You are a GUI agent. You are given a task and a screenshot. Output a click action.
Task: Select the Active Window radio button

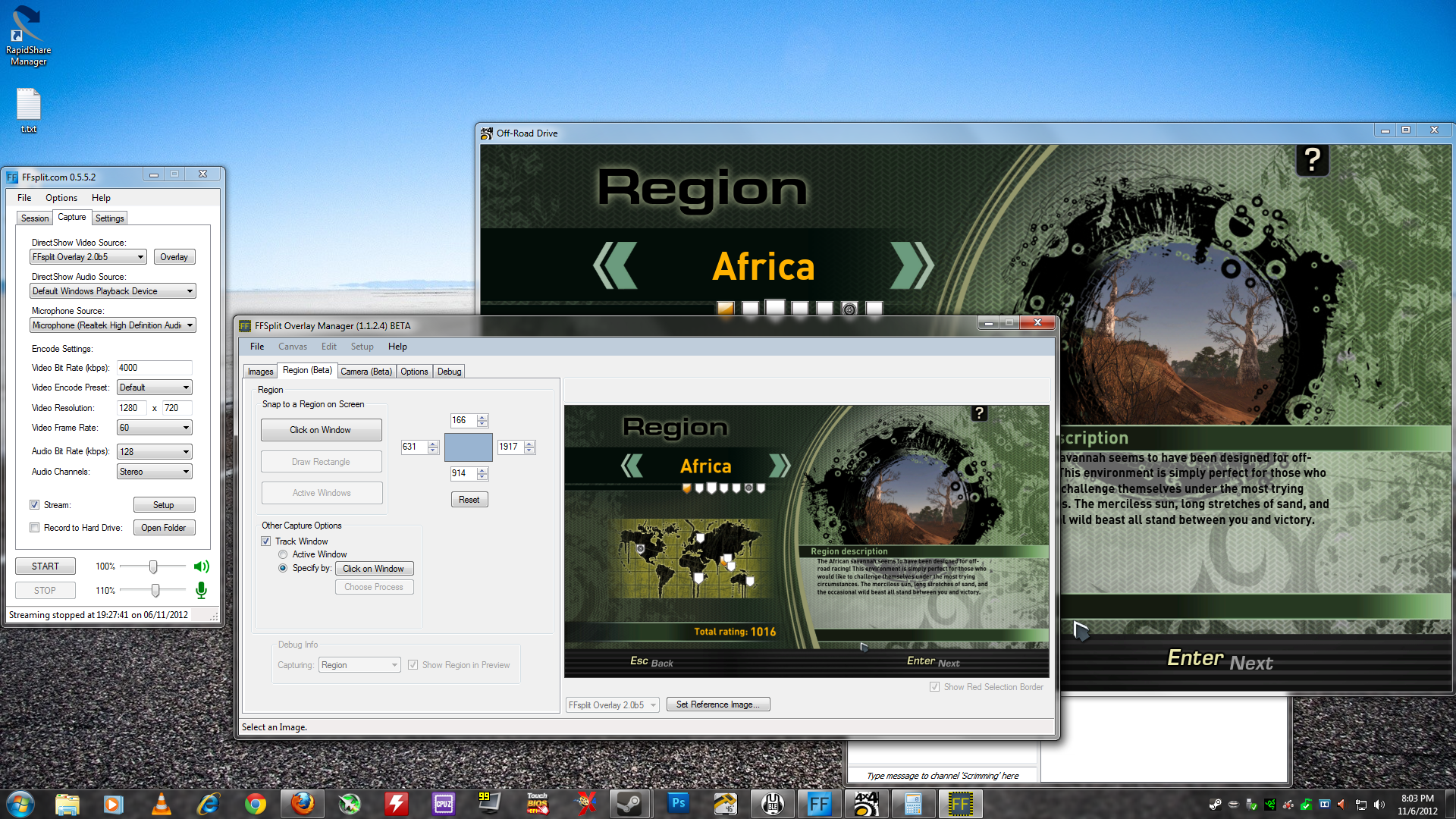coord(283,554)
